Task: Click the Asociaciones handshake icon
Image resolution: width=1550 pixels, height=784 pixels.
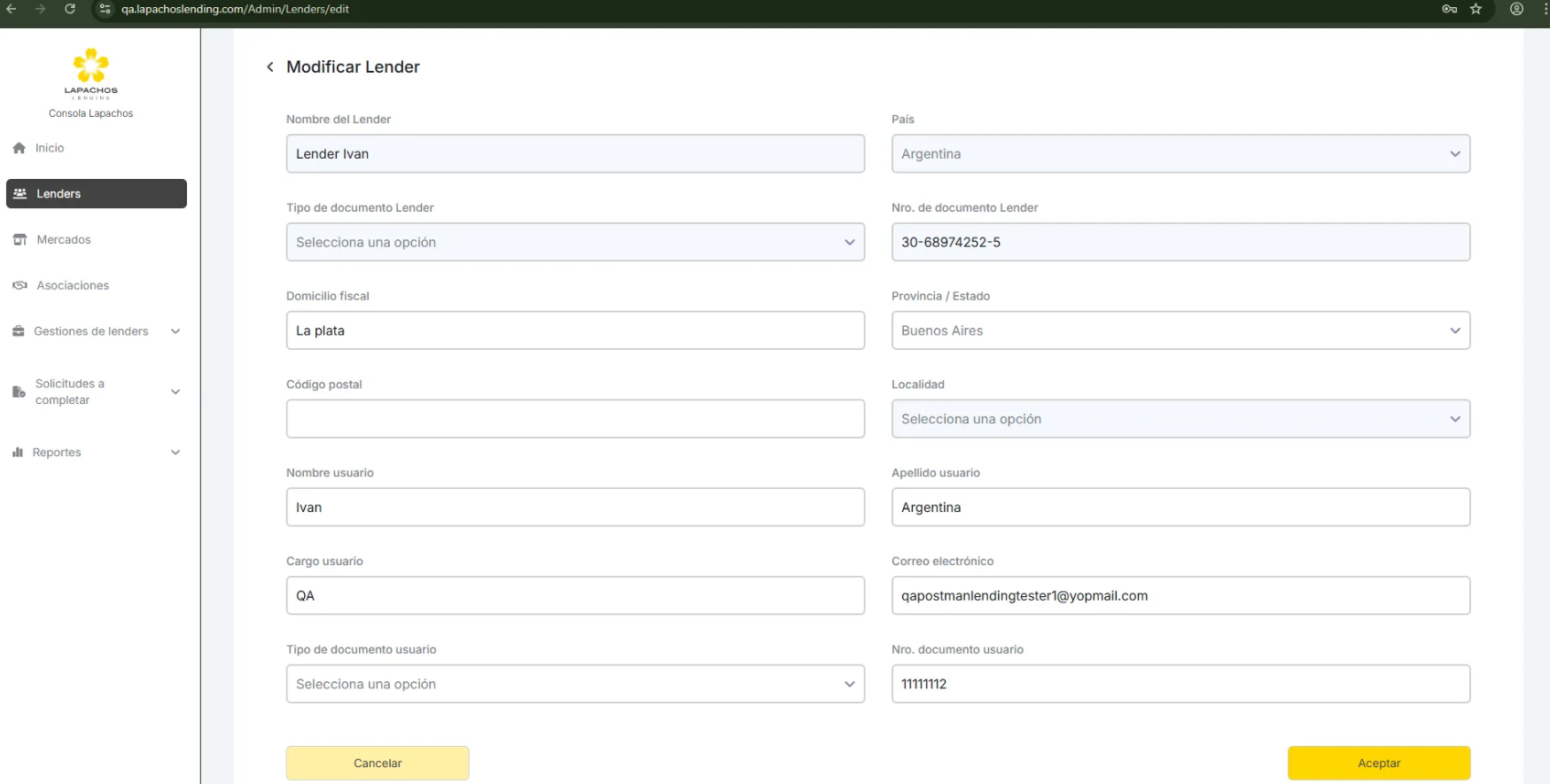Action: [x=19, y=285]
